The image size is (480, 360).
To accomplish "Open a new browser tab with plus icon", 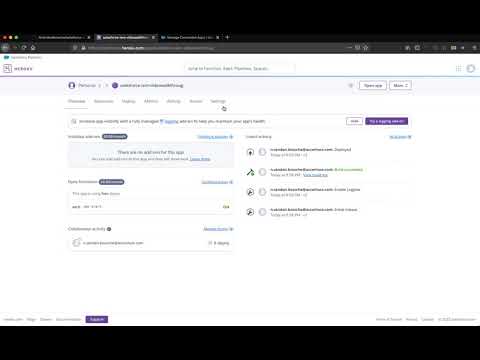I will coord(227,37).
